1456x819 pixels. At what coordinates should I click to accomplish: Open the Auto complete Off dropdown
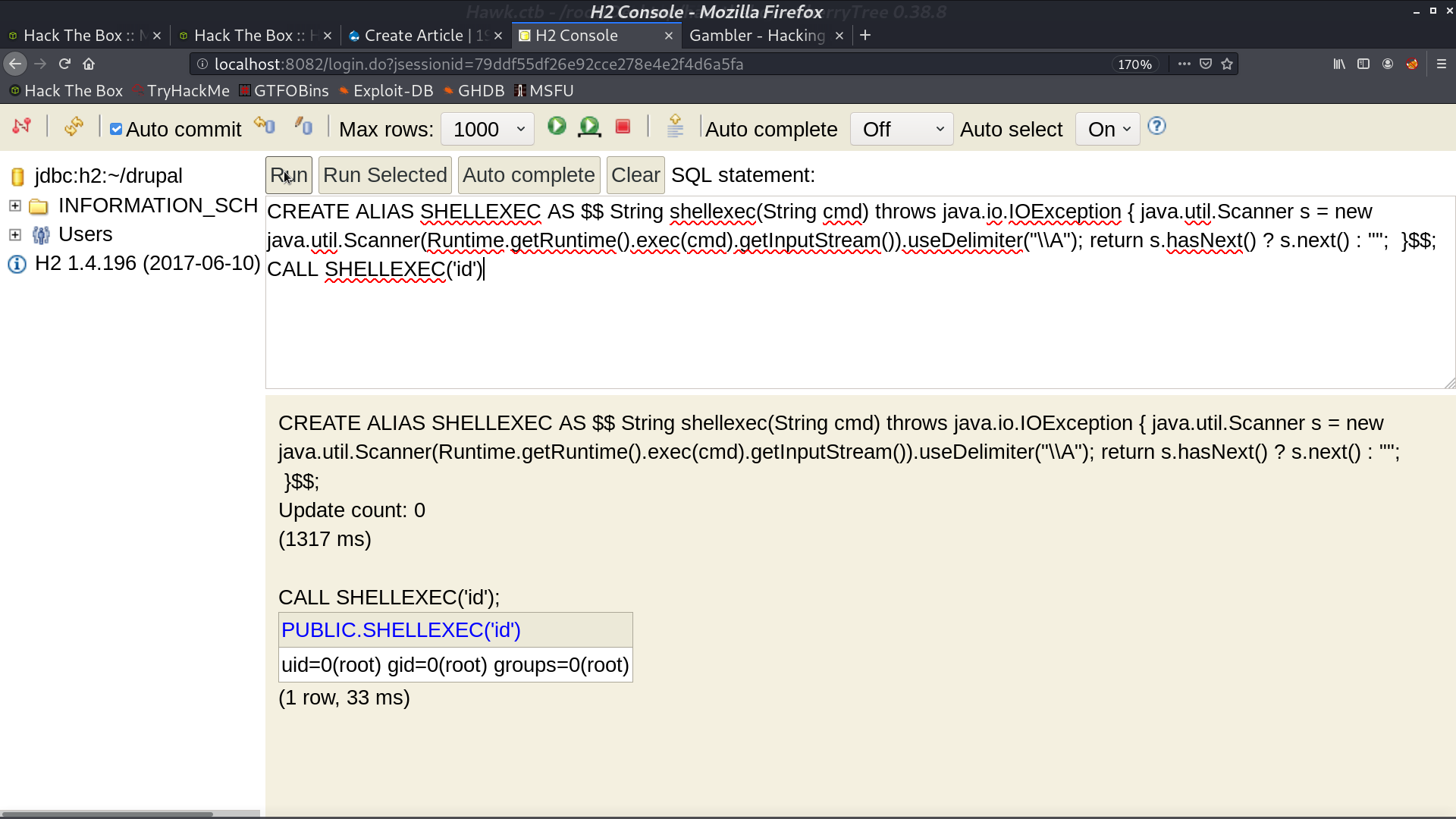pyautogui.click(x=902, y=130)
